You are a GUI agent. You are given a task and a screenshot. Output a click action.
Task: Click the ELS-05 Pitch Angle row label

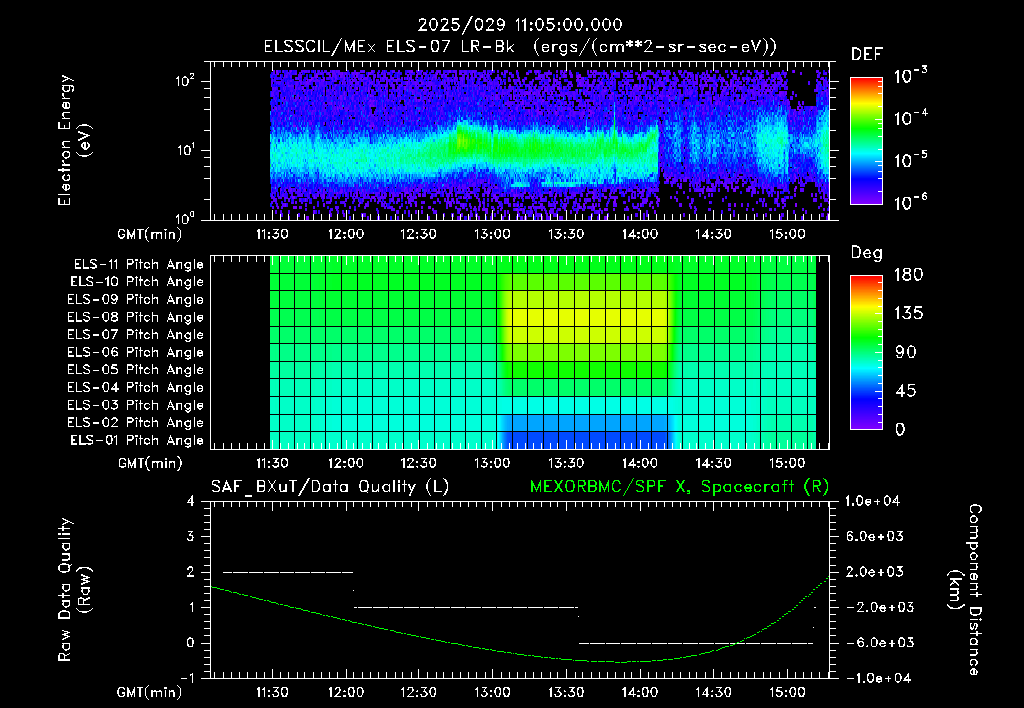click(136, 370)
